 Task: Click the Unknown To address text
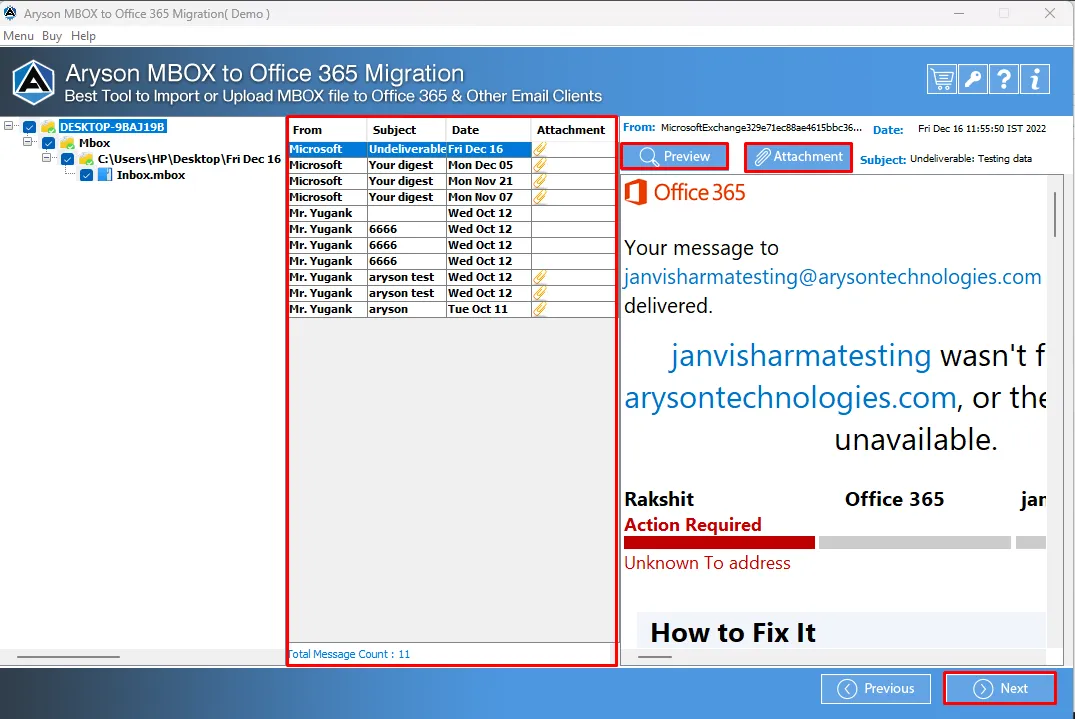[707, 563]
